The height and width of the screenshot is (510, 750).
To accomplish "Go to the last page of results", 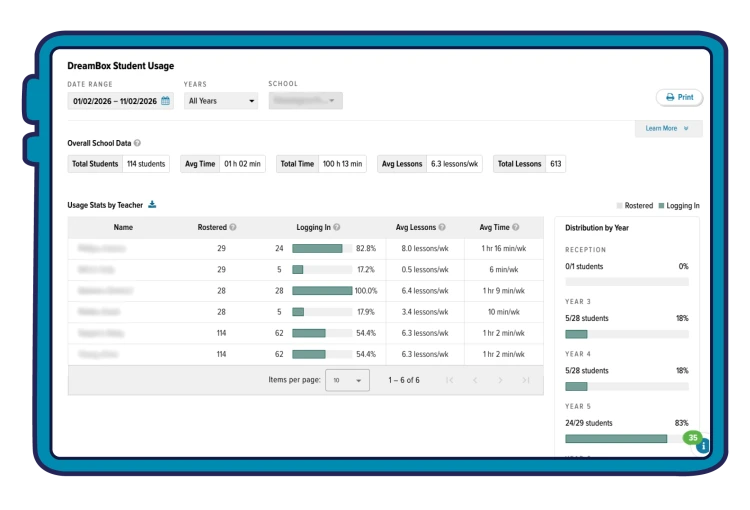I will click(526, 380).
